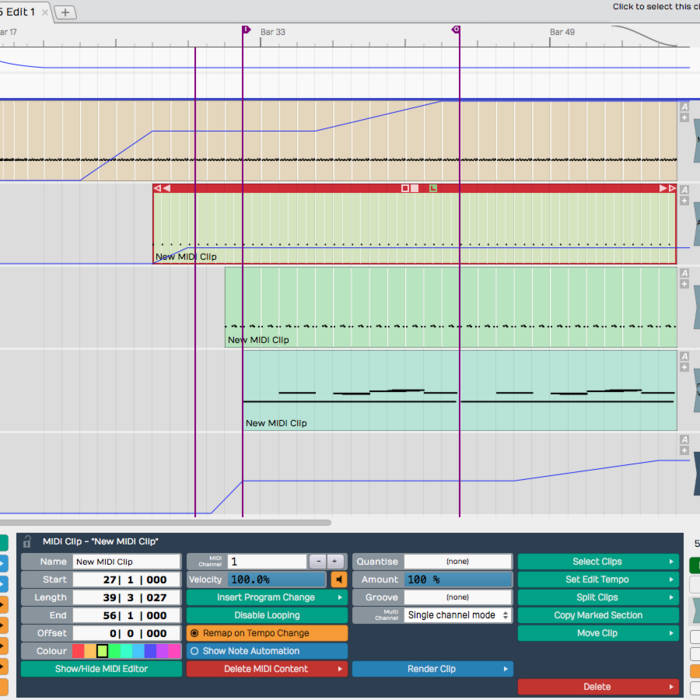
Task: Click the loop marker icon on red clip header
Action: (x=433, y=188)
